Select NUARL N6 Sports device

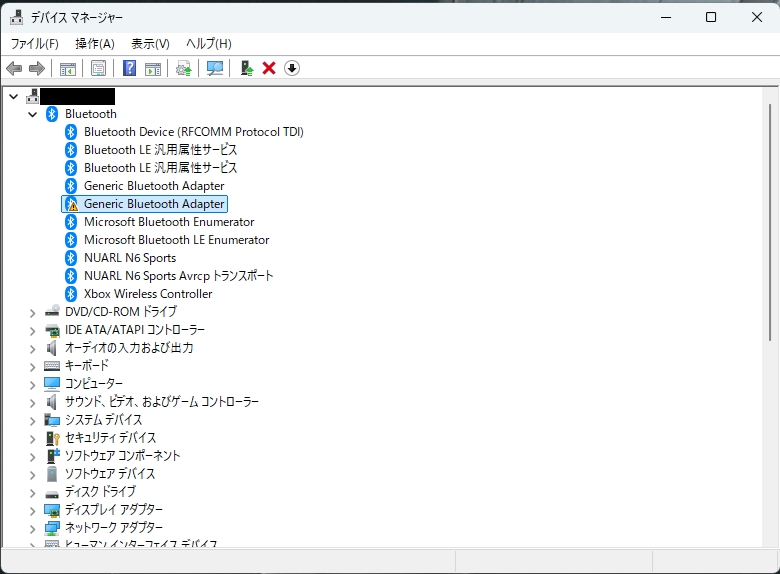pyautogui.click(x=130, y=258)
